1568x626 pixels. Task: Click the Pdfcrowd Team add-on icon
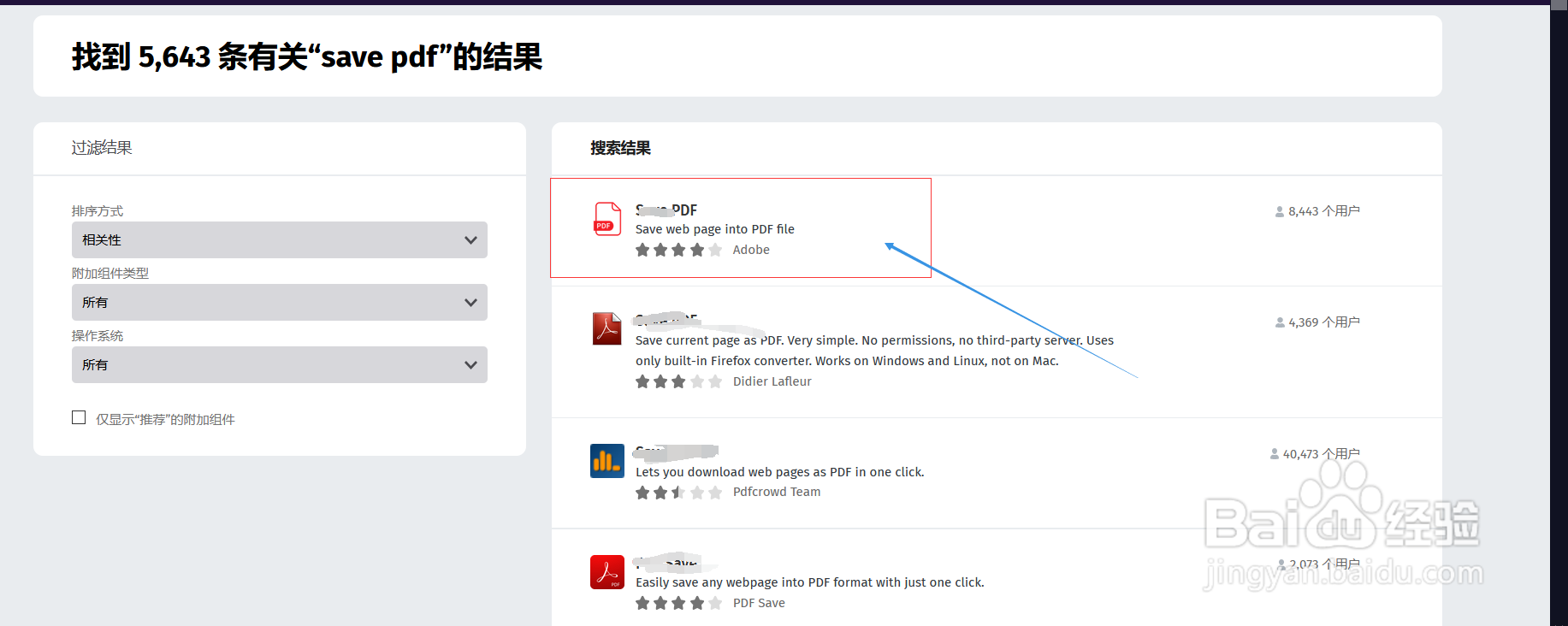click(x=607, y=461)
